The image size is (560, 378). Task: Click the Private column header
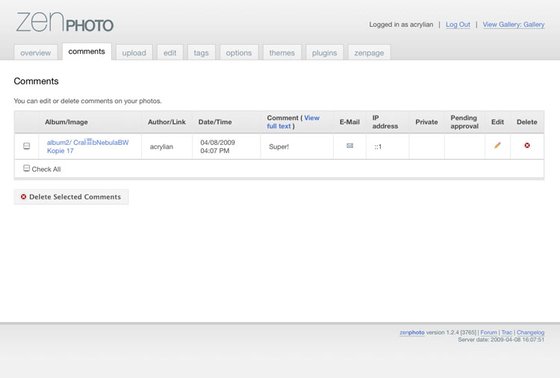(426, 122)
